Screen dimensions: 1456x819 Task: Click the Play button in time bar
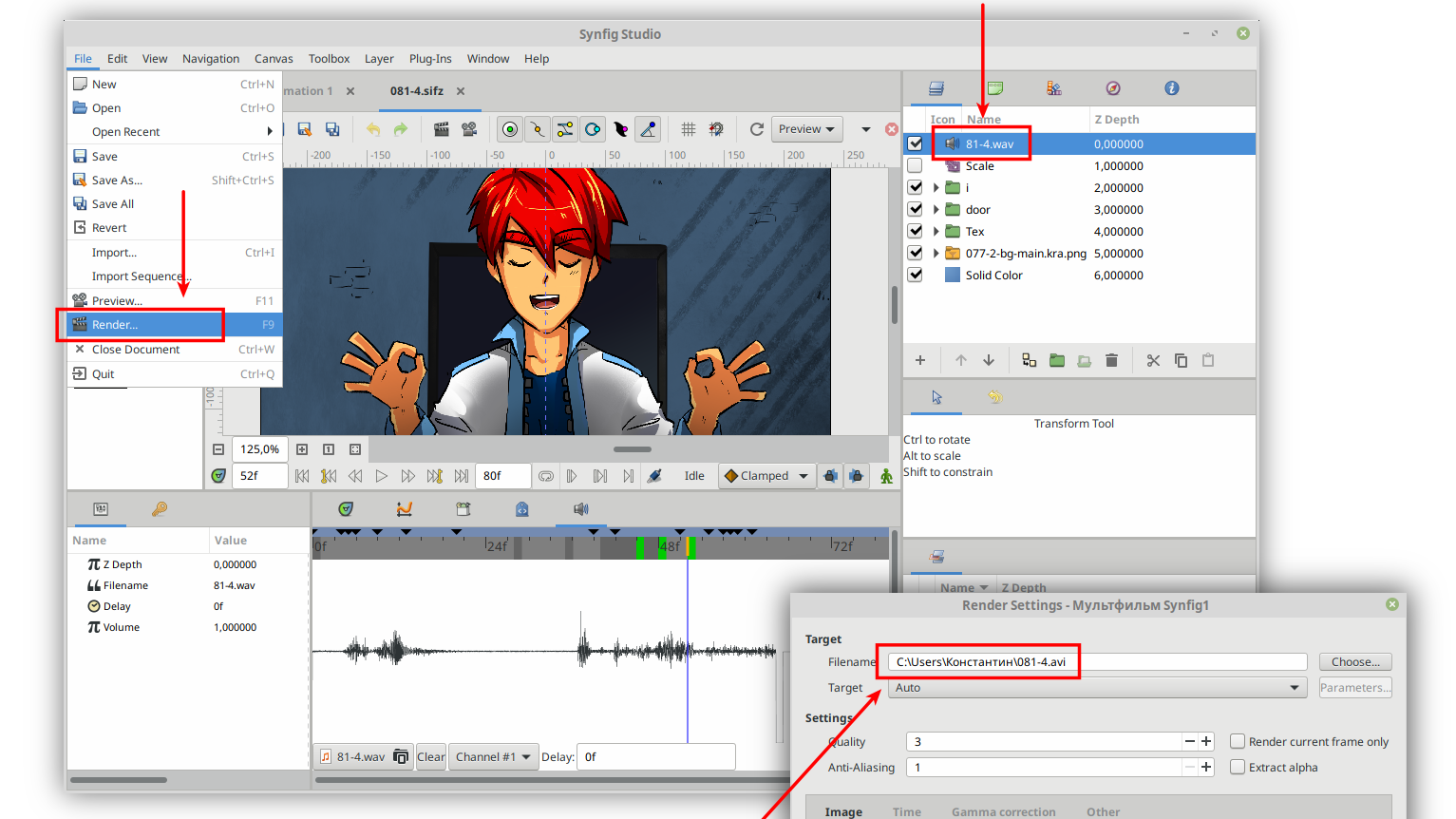pos(382,476)
